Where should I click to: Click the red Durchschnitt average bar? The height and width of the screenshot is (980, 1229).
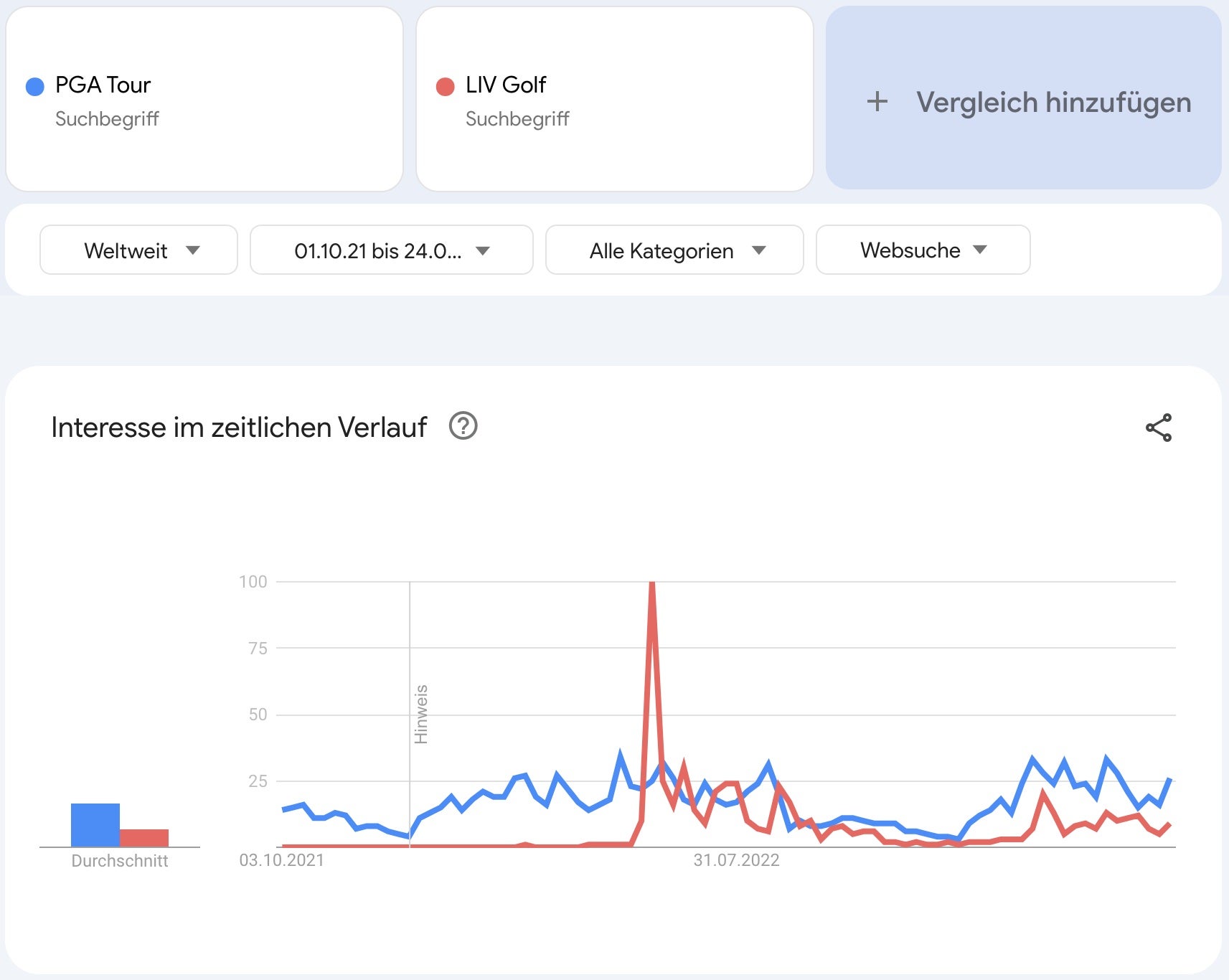click(144, 838)
